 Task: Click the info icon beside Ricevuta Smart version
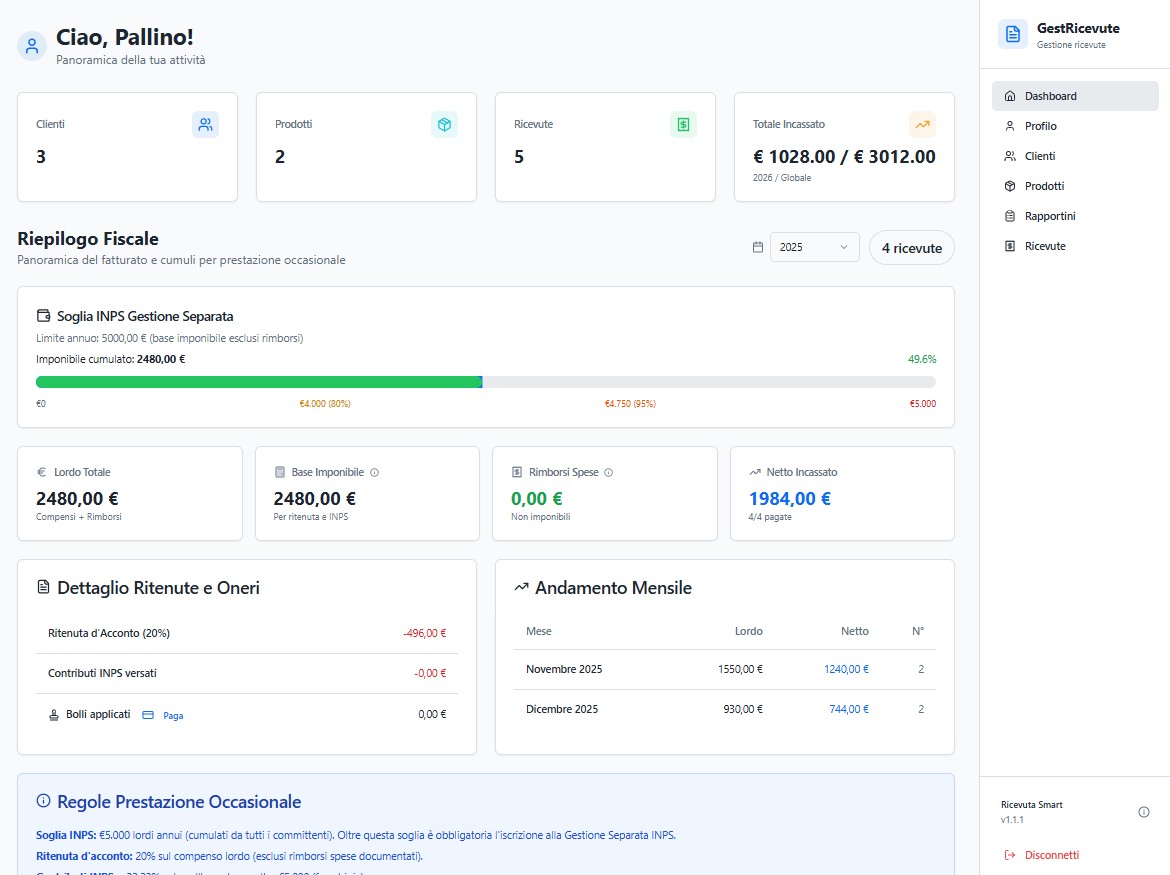tap(1144, 812)
